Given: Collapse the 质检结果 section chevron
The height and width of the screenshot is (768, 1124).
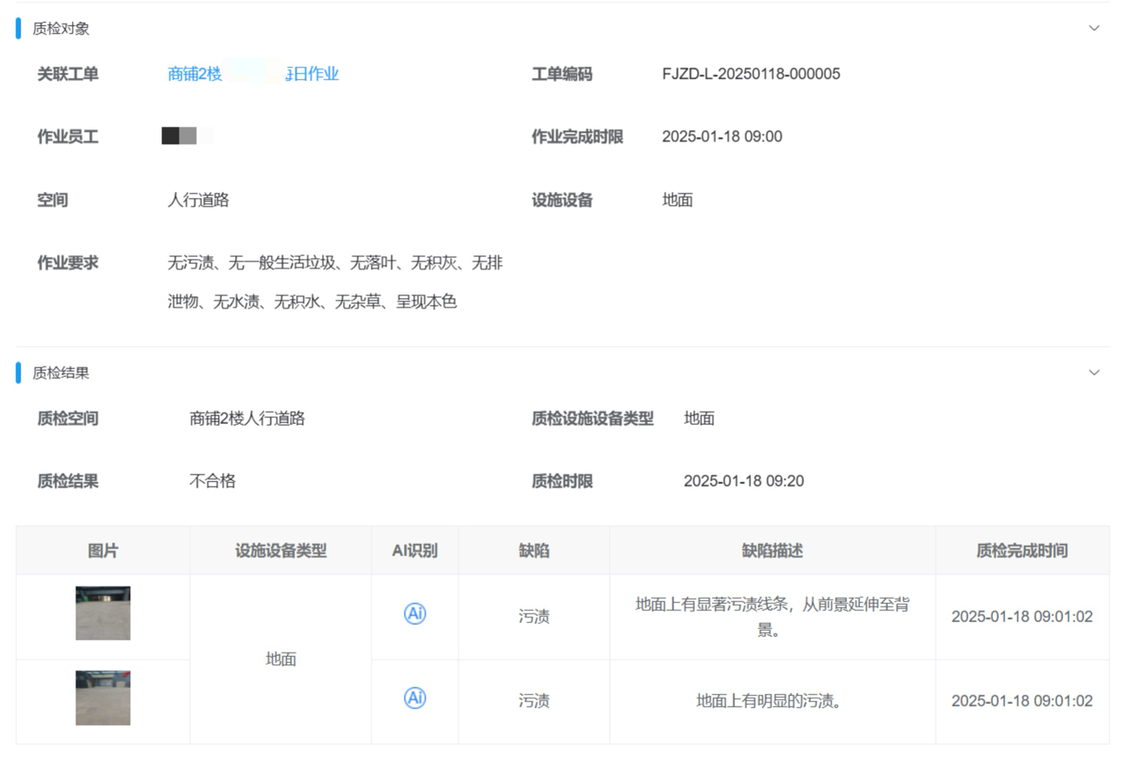Looking at the screenshot, I should [x=1094, y=373].
